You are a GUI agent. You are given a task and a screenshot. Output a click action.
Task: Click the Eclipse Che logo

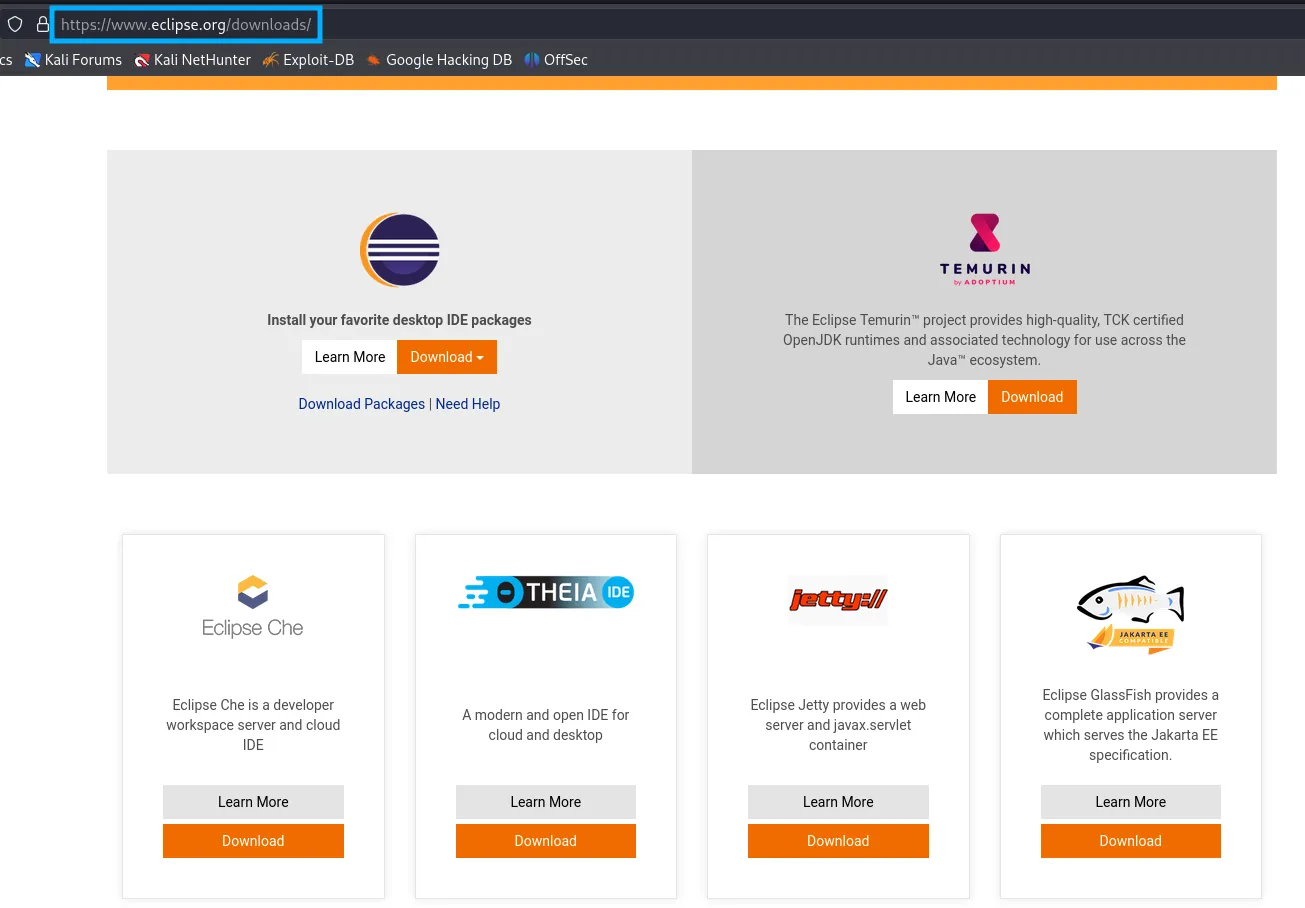[253, 607]
